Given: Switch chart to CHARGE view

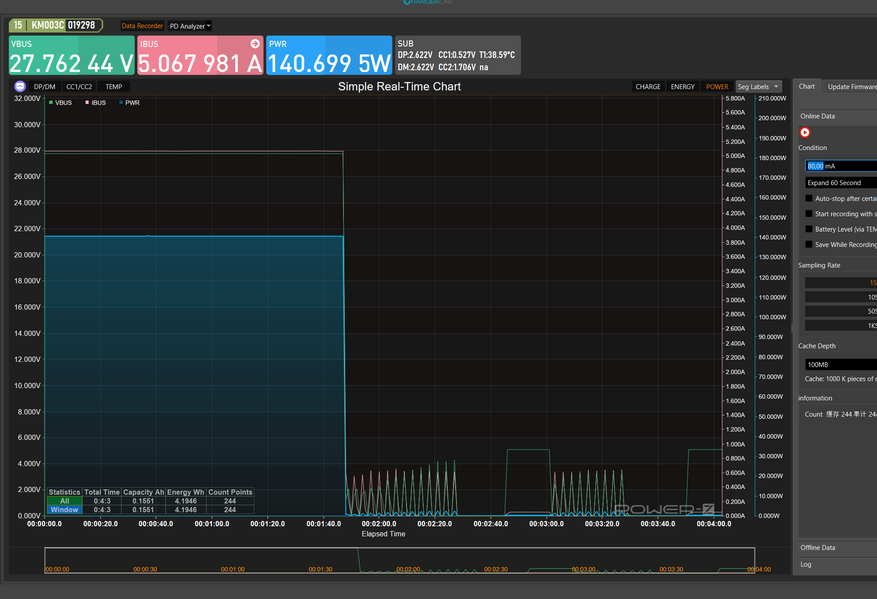Looking at the screenshot, I should [648, 87].
